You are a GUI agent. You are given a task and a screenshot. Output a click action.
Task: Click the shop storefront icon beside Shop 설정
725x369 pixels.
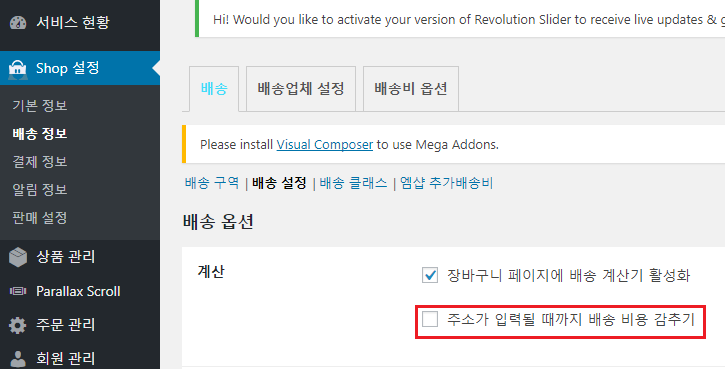[x=18, y=68]
